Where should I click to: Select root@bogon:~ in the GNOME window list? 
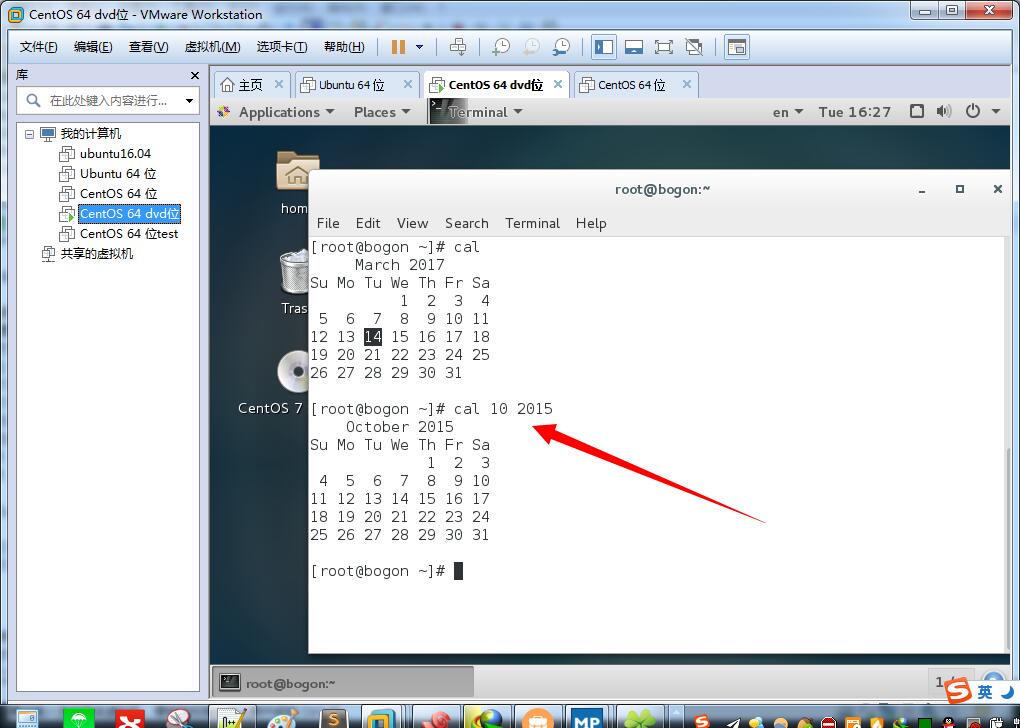(x=343, y=683)
